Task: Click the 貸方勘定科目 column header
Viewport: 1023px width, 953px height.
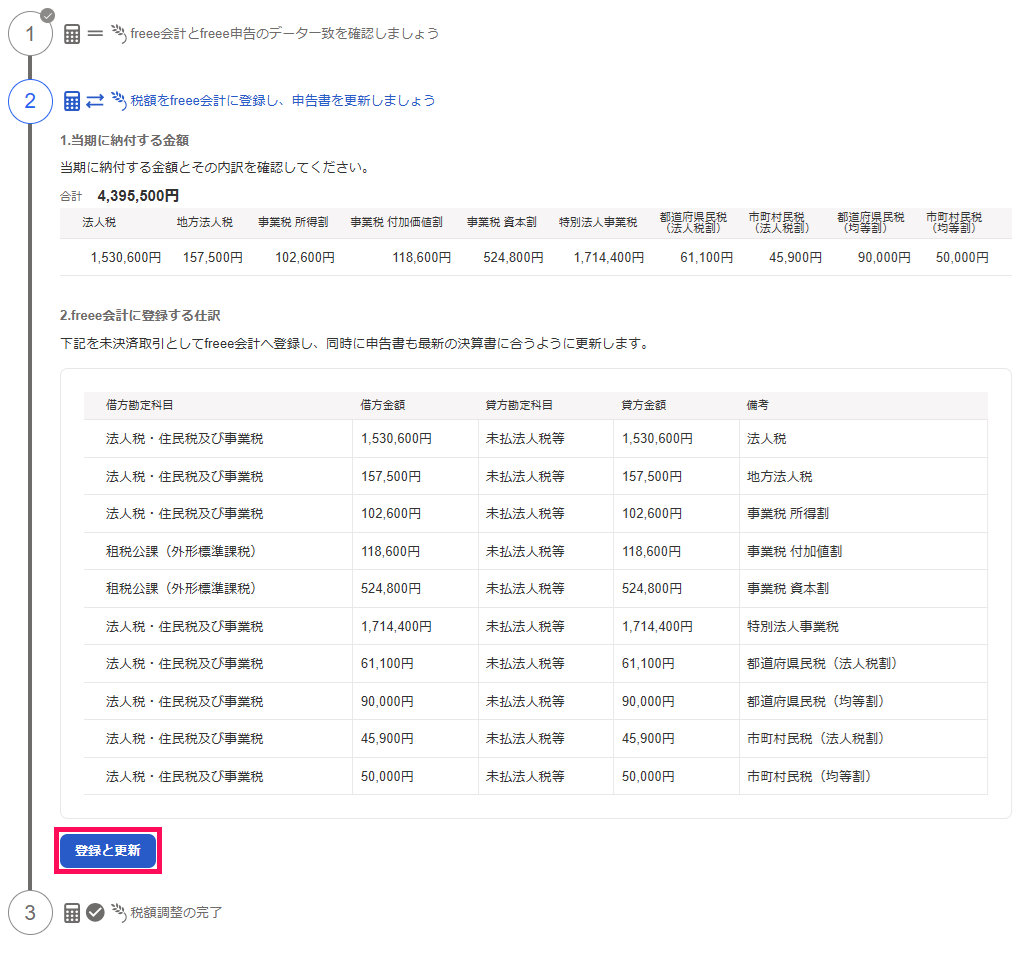Action: click(519, 405)
